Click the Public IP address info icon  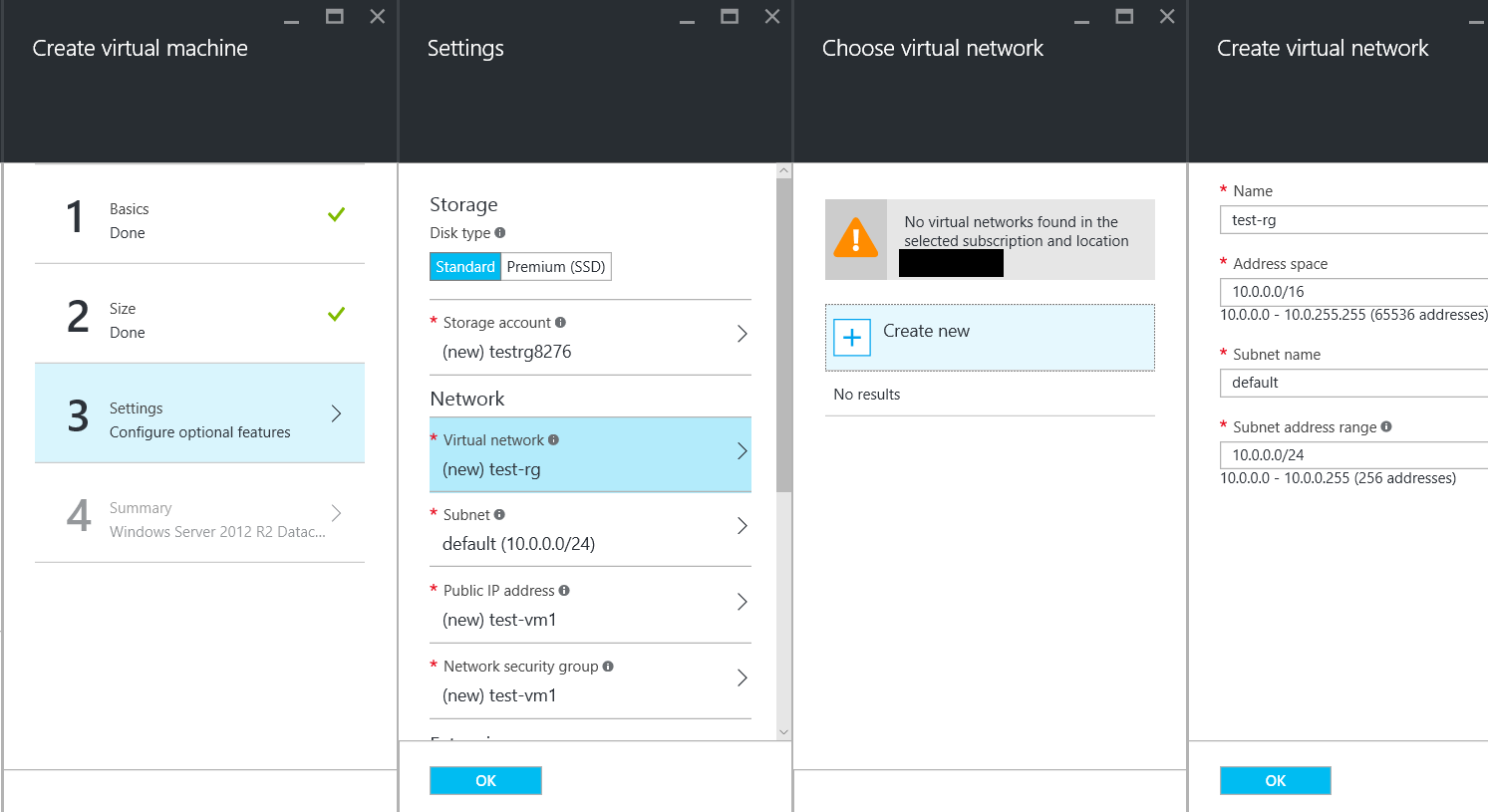coord(564,590)
